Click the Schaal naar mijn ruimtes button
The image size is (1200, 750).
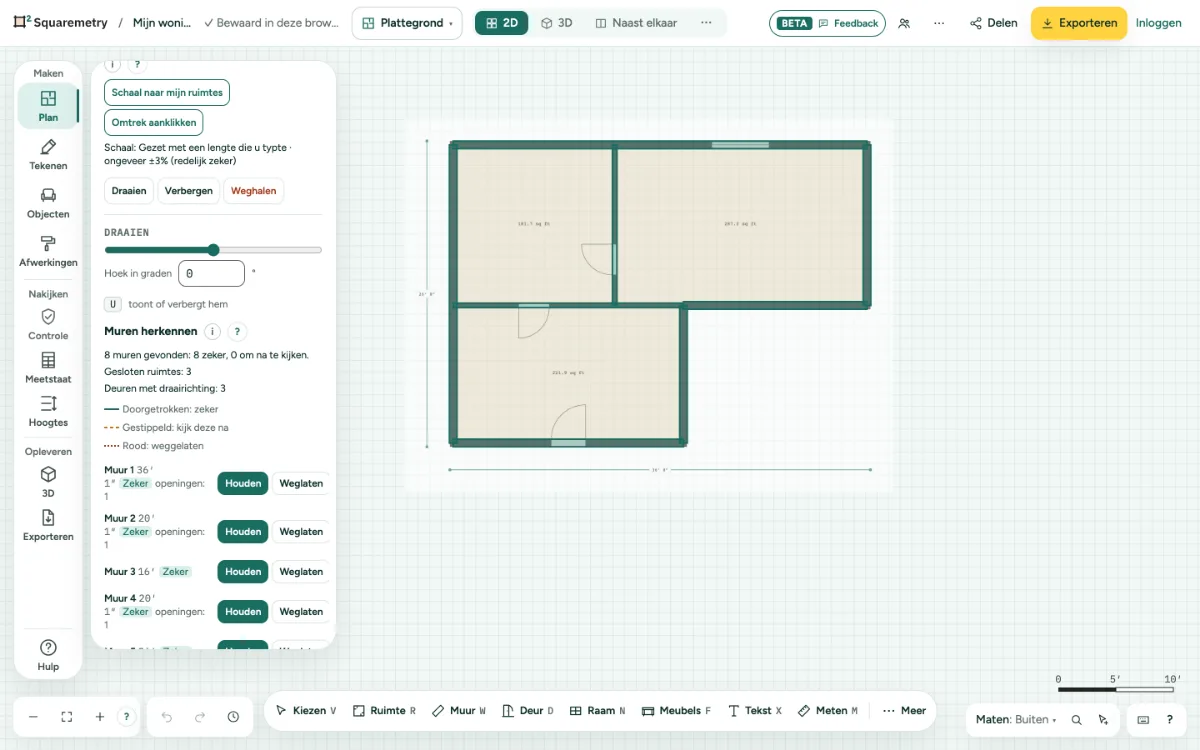(167, 93)
